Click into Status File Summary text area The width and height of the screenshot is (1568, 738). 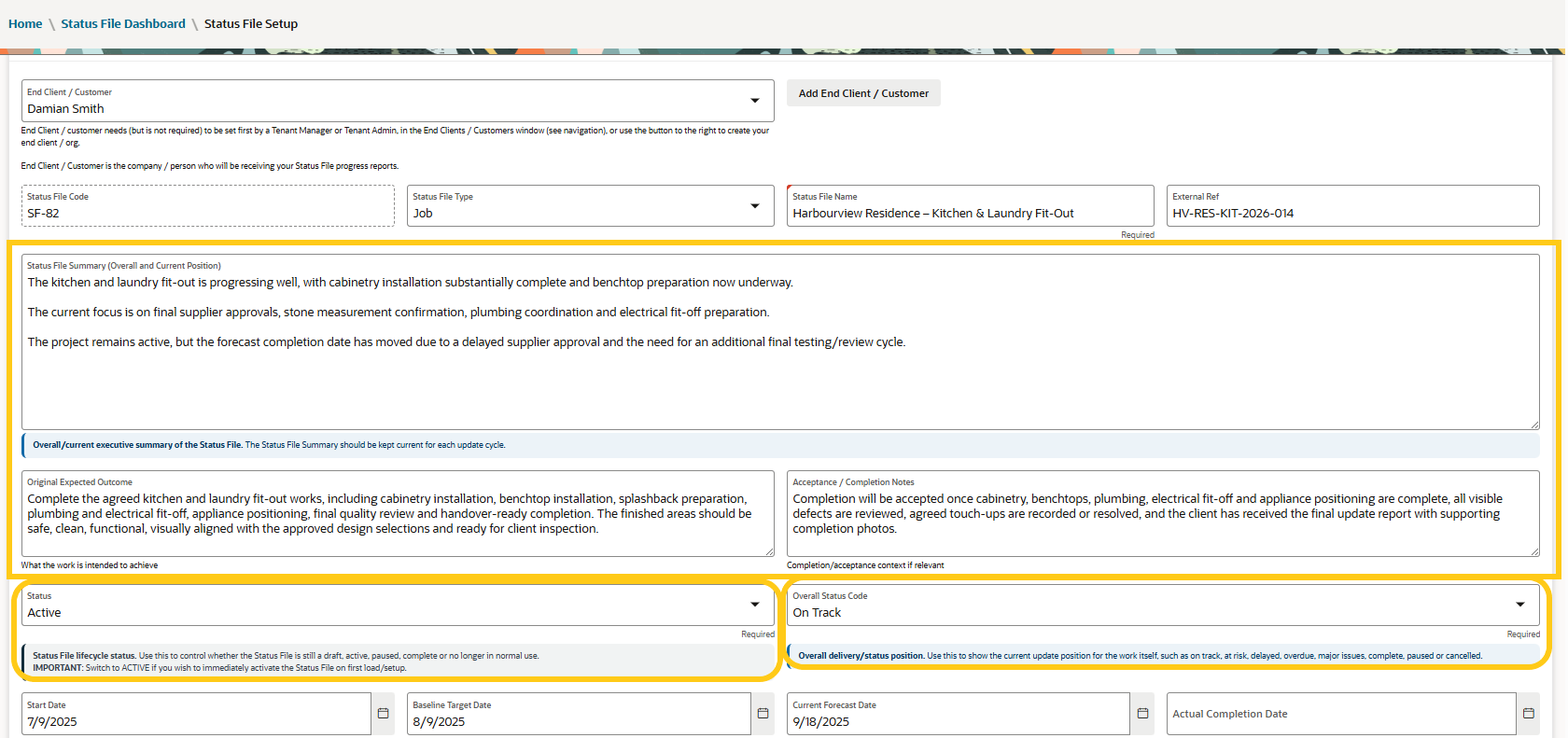point(780,342)
